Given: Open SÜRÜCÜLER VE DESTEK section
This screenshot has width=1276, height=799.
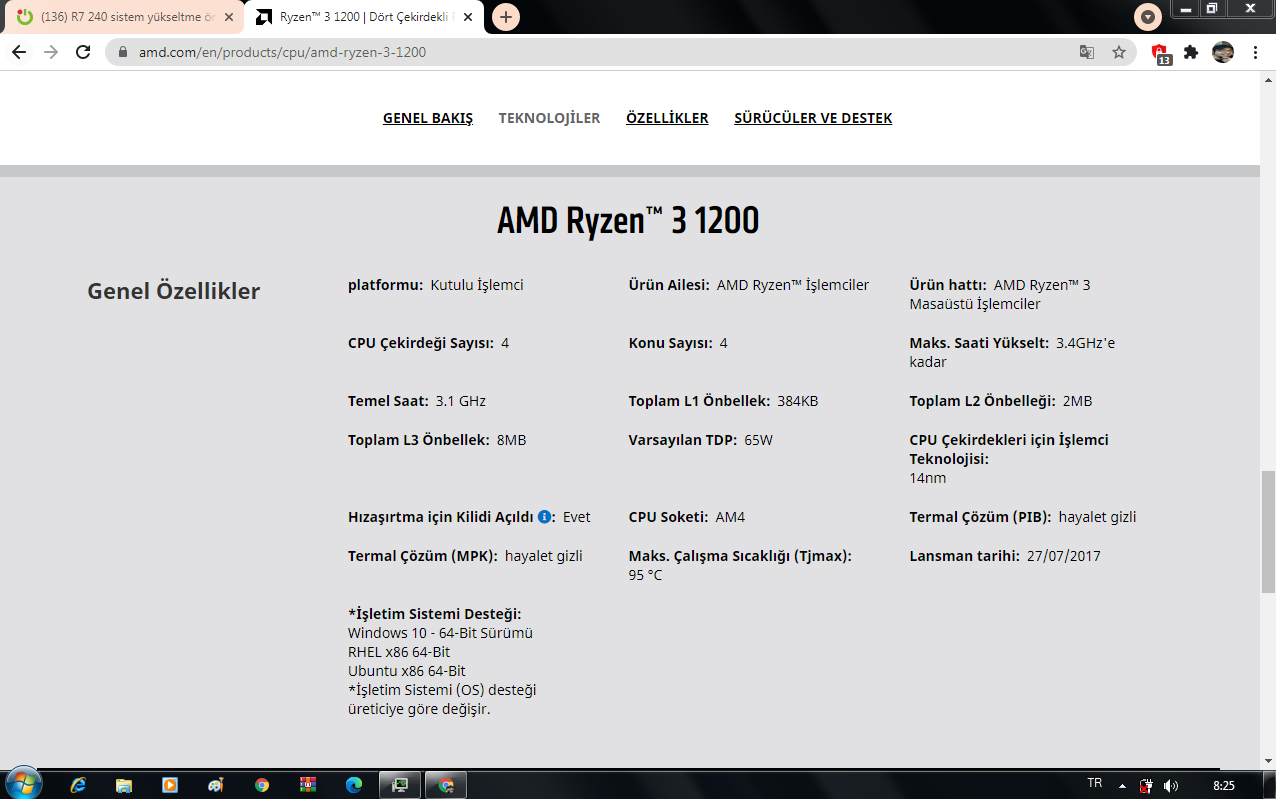Looking at the screenshot, I should [813, 118].
